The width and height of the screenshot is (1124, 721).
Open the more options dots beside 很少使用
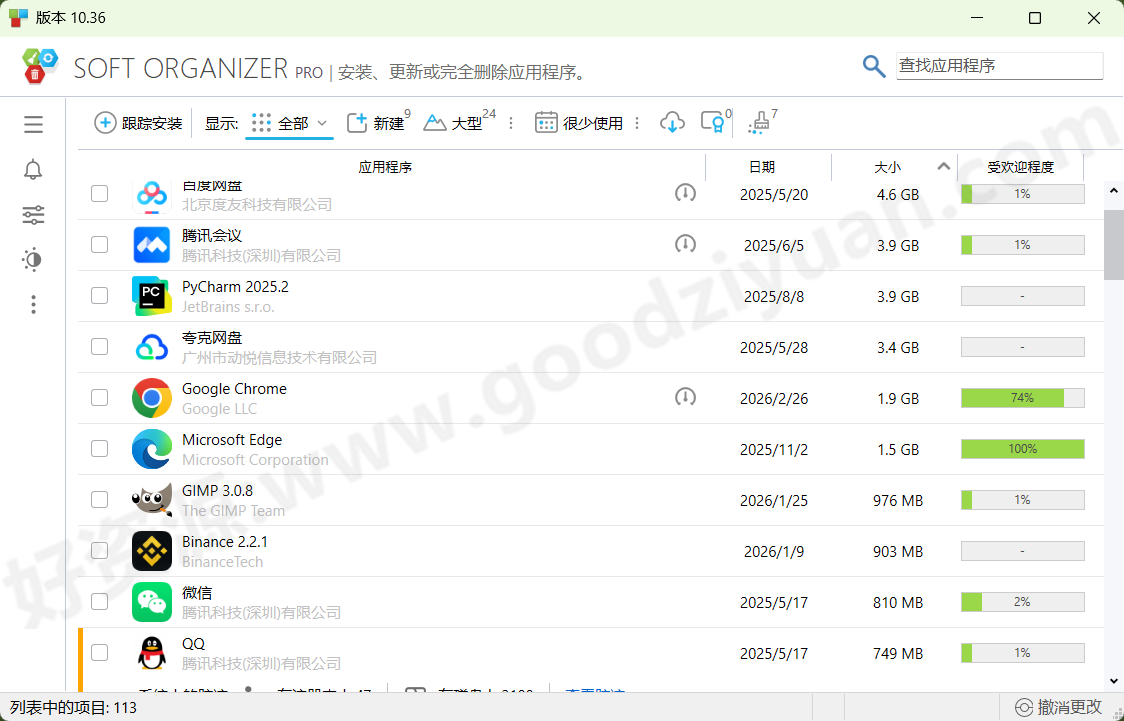pos(637,122)
